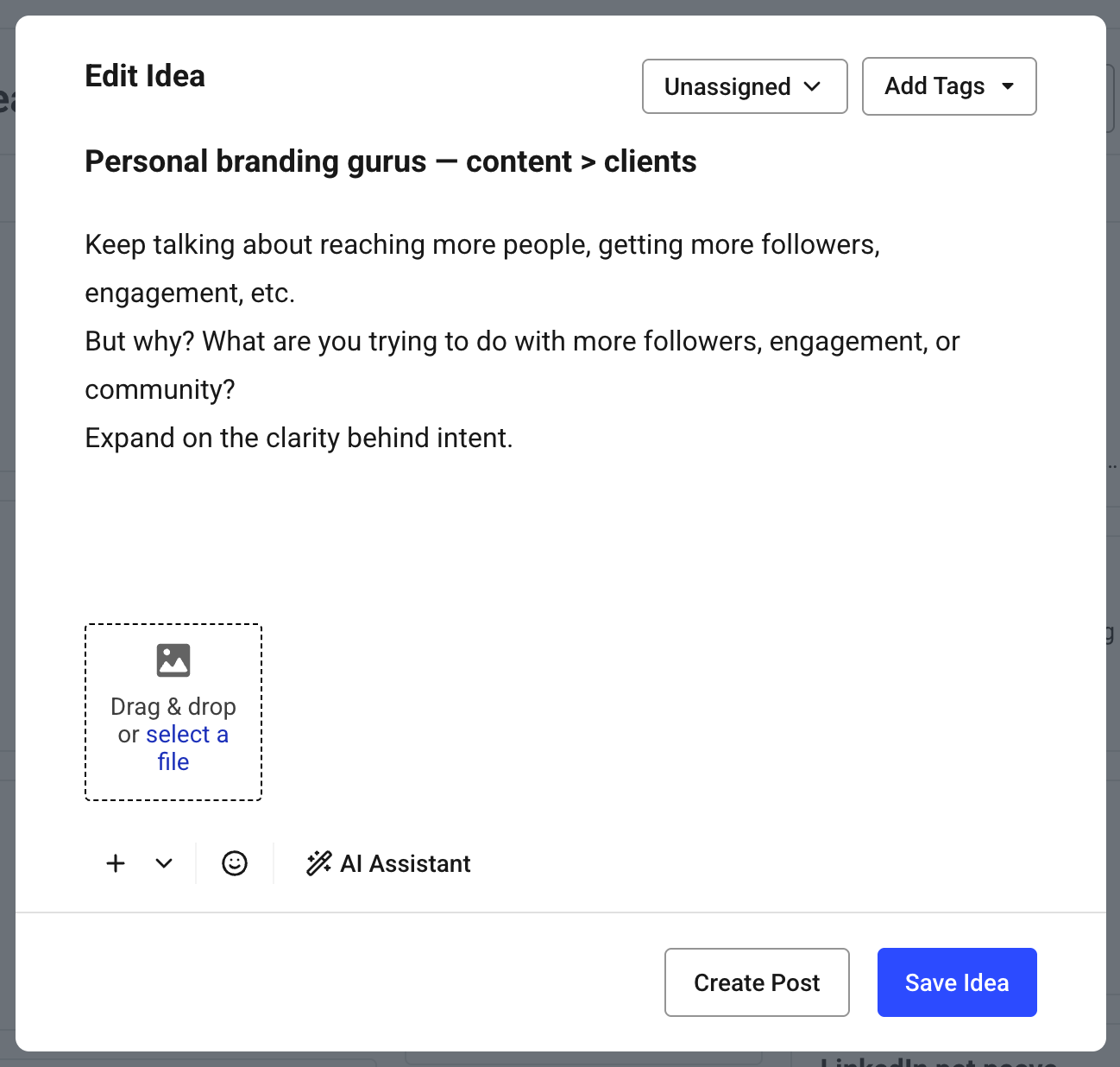Click the AI Assistant magic wand icon
This screenshot has width=1120, height=1067.
318,863
